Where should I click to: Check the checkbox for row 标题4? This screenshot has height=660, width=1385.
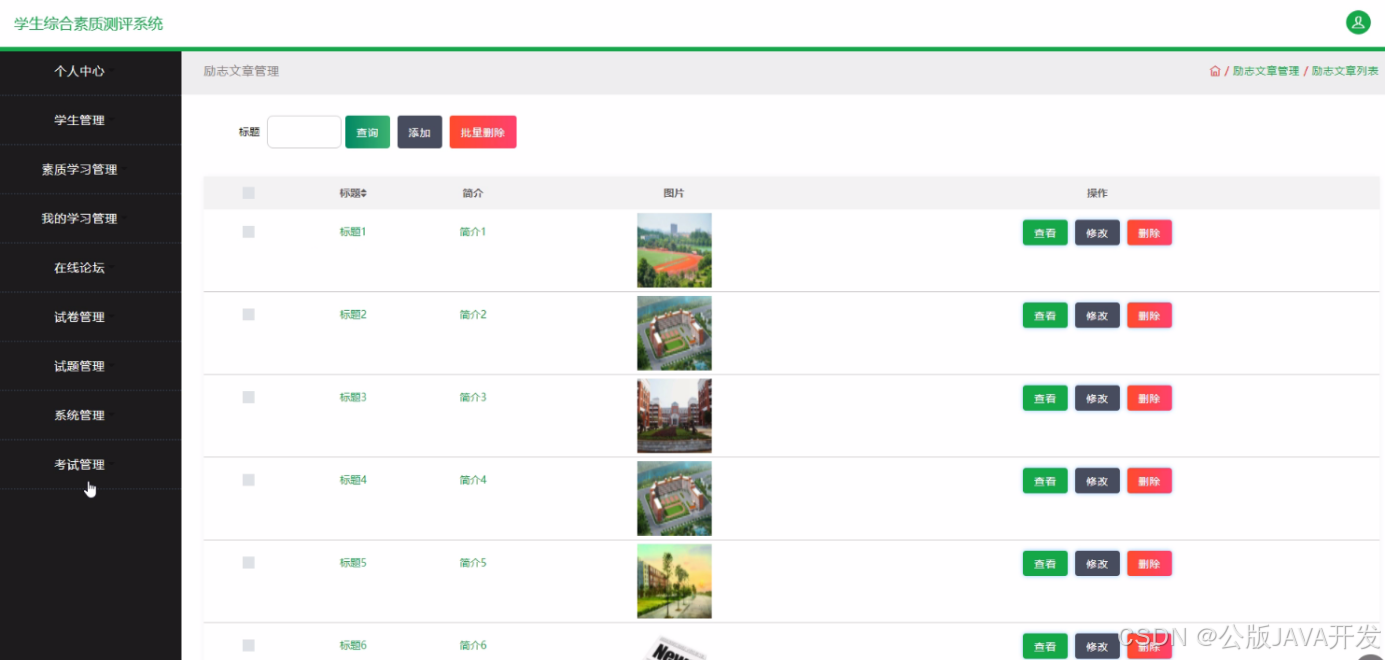[249, 480]
